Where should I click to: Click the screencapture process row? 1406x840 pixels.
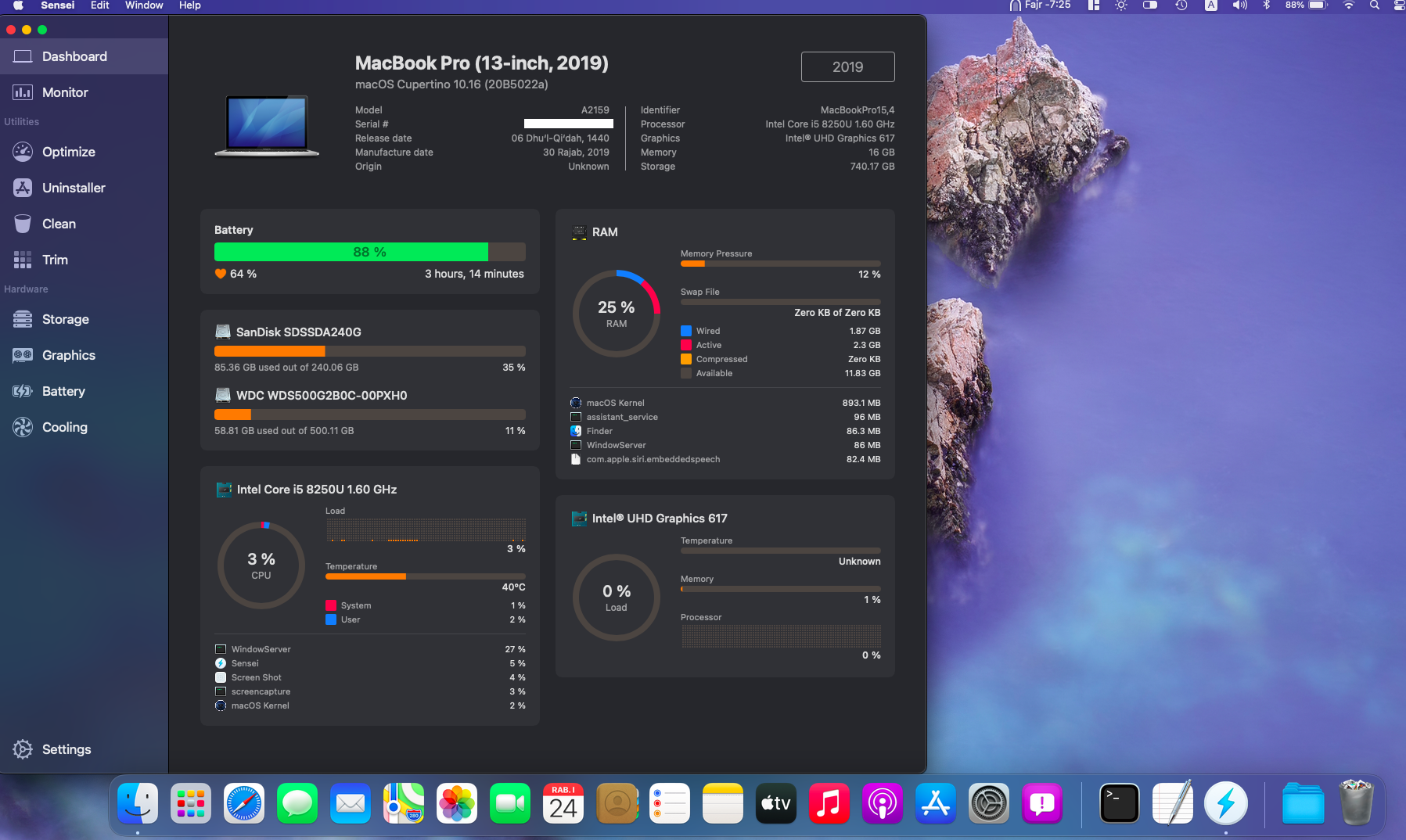click(369, 691)
